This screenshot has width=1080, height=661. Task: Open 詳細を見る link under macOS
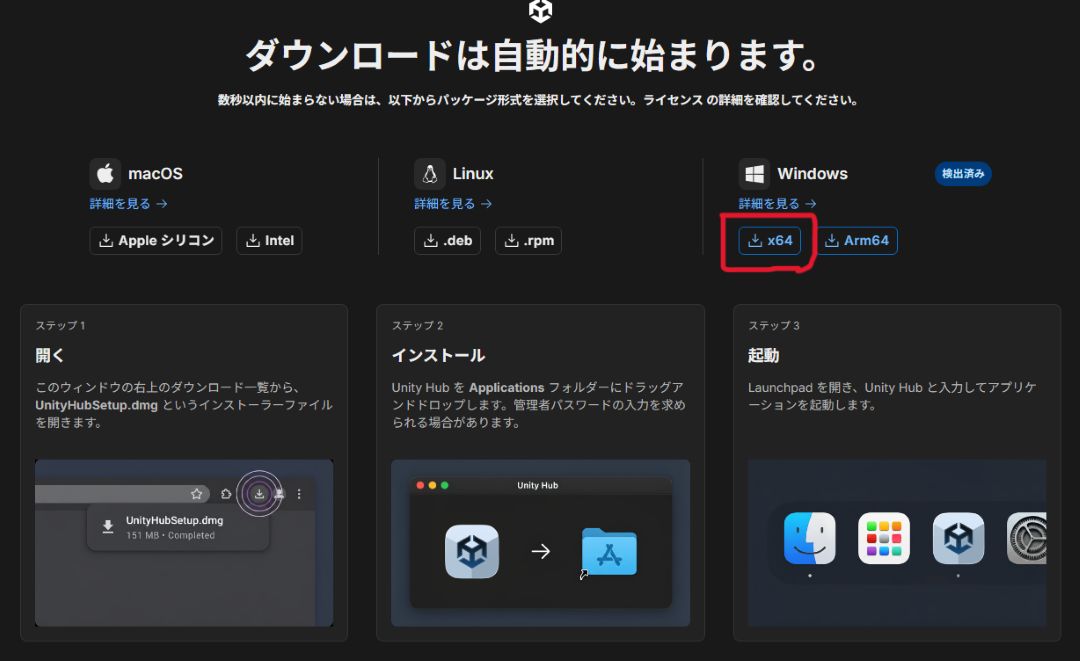(x=128, y=204)
